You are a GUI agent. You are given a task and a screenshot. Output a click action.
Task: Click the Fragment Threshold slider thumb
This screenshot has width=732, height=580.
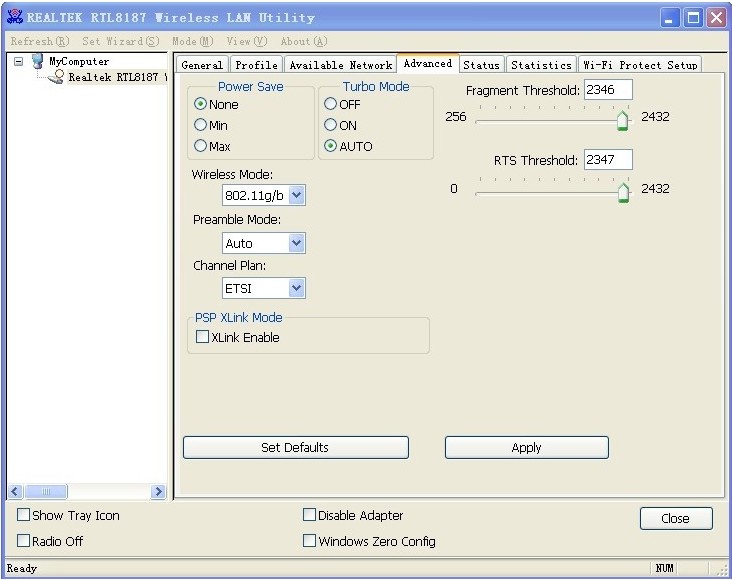[x=622, y=120]
